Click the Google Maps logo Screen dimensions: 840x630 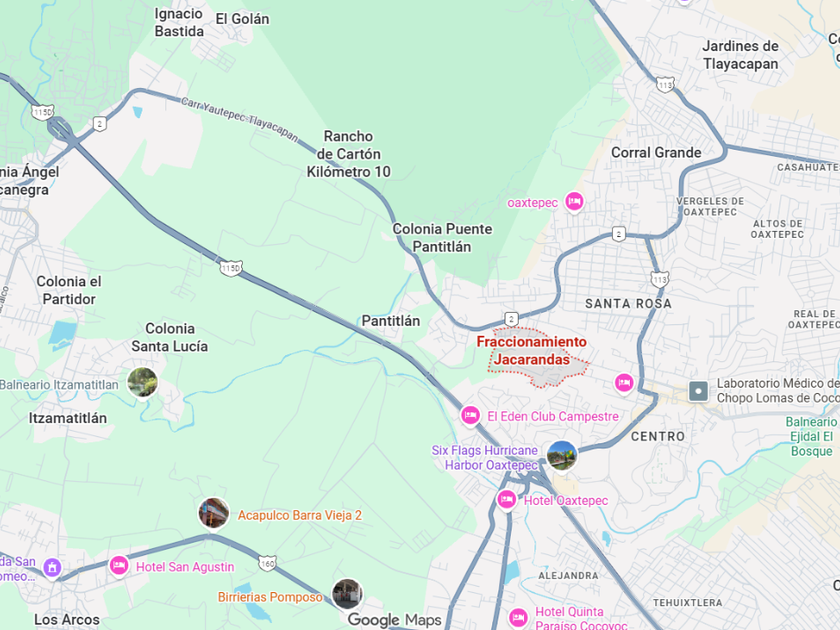coord(394,620)
